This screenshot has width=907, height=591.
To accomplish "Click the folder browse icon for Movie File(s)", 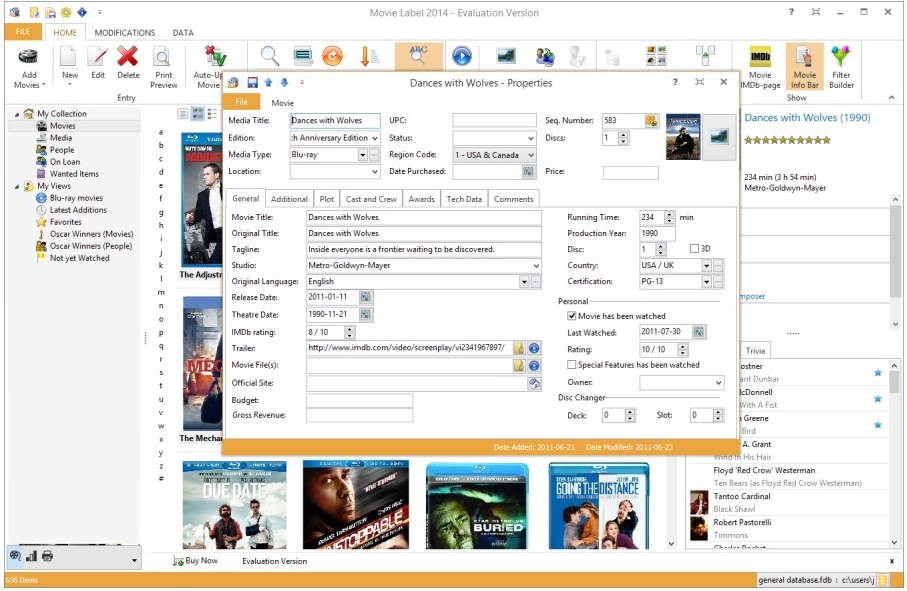I will coord(519,365).
